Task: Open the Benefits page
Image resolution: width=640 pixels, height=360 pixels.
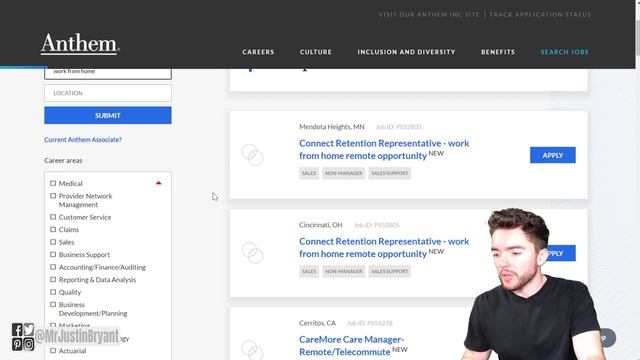Action: click(498, 52)
